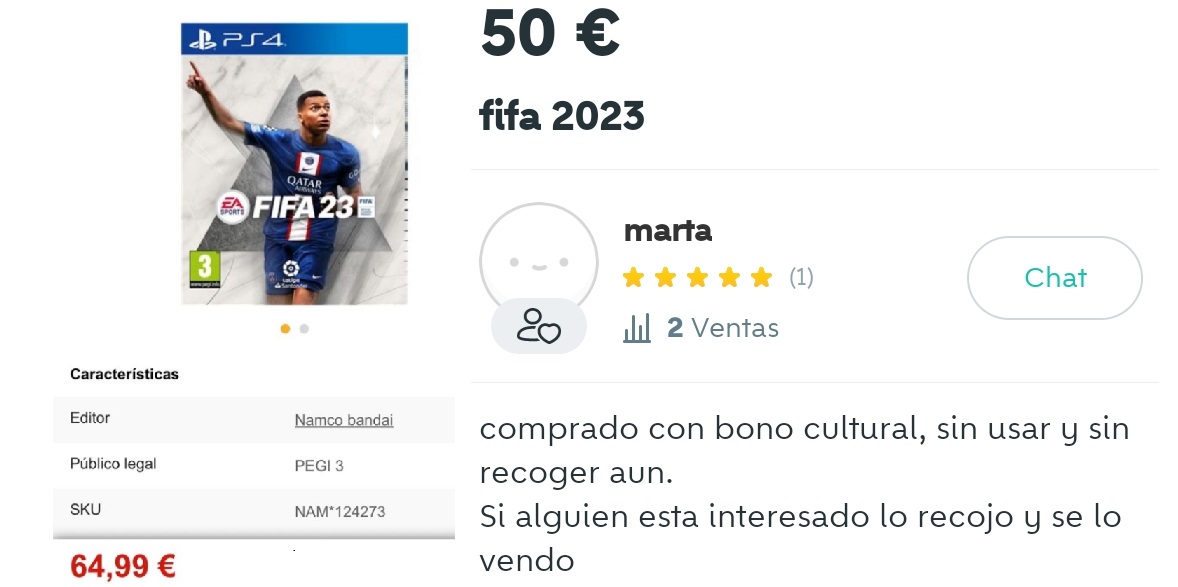Open the Namco bandai editor link
The height and width of the screenshot is (587, 1178).
point(344,421)
